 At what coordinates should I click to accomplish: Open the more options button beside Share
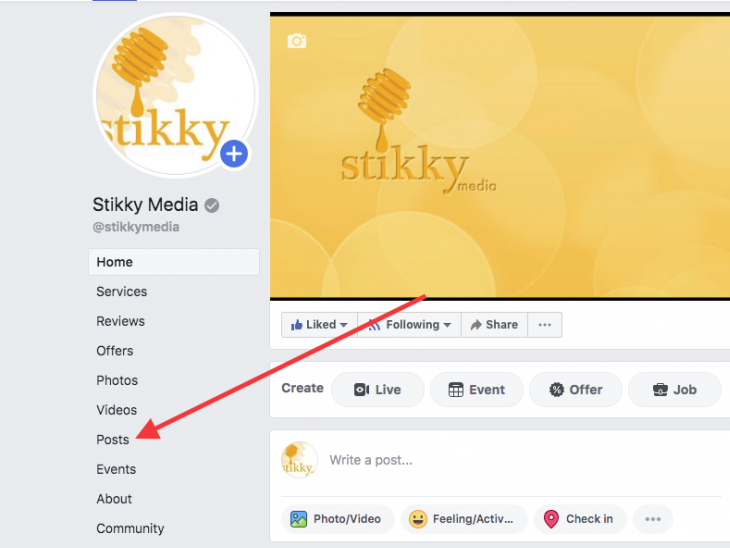click(545, 325)
